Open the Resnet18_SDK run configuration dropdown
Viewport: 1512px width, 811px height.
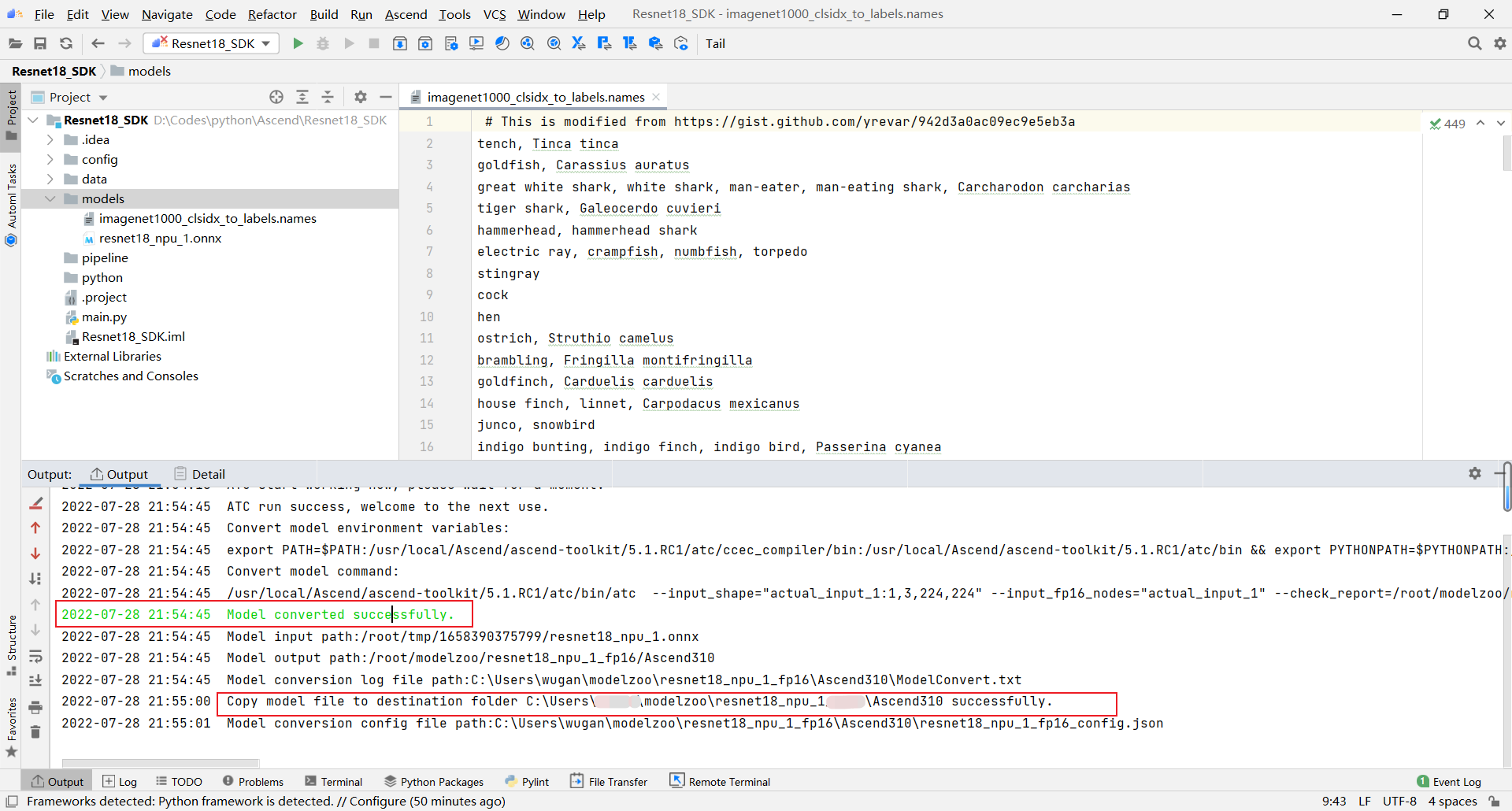point(212,43)
